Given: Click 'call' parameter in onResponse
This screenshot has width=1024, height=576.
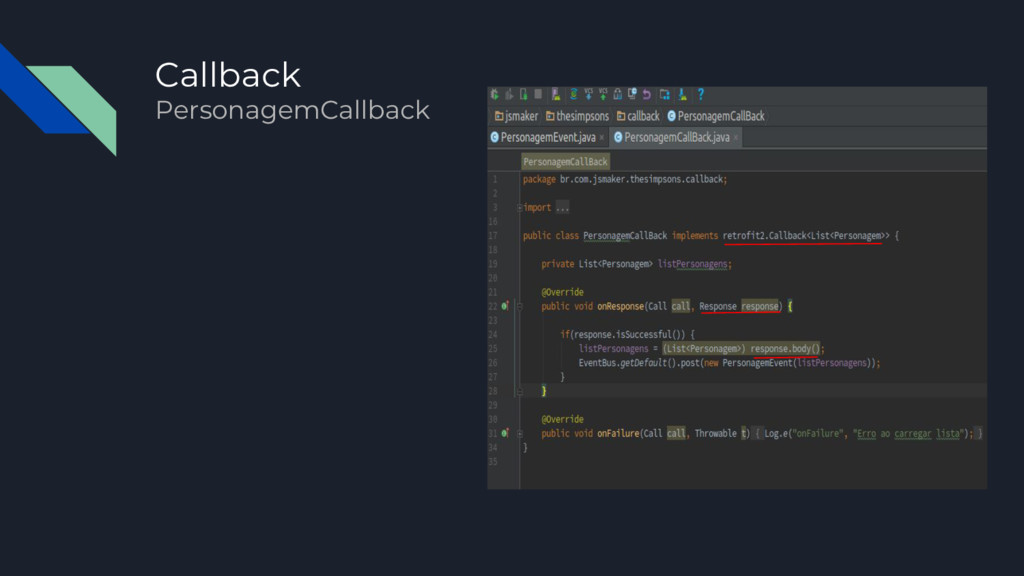Looking at the screenshot, I should 680,306.
